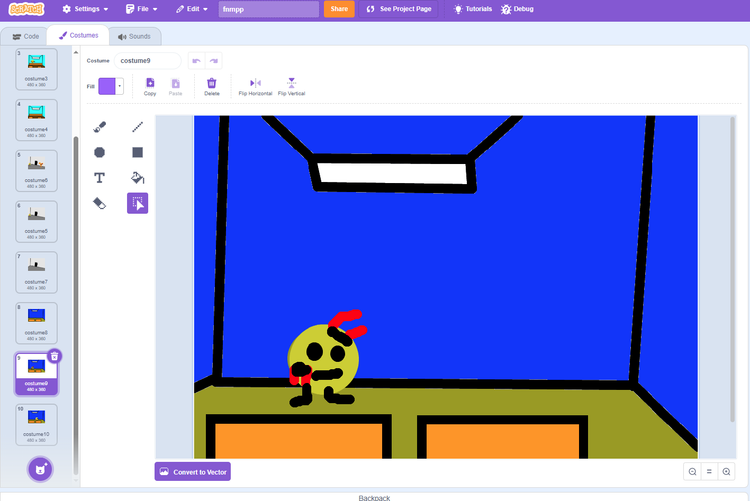750x501 pixels.
Task: Select the Fill bucket tool
Action: tap(137, 178)
